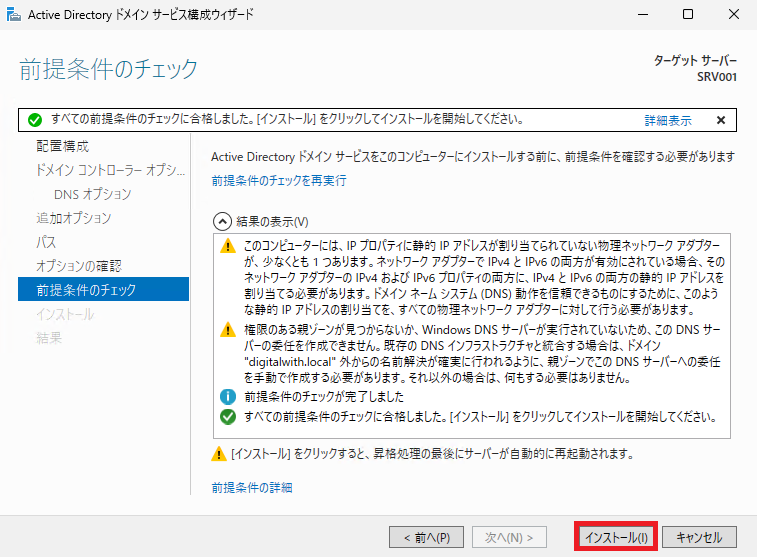Select 追加オプション step
Screen dimensions: 757x557
tap(74, 218)
